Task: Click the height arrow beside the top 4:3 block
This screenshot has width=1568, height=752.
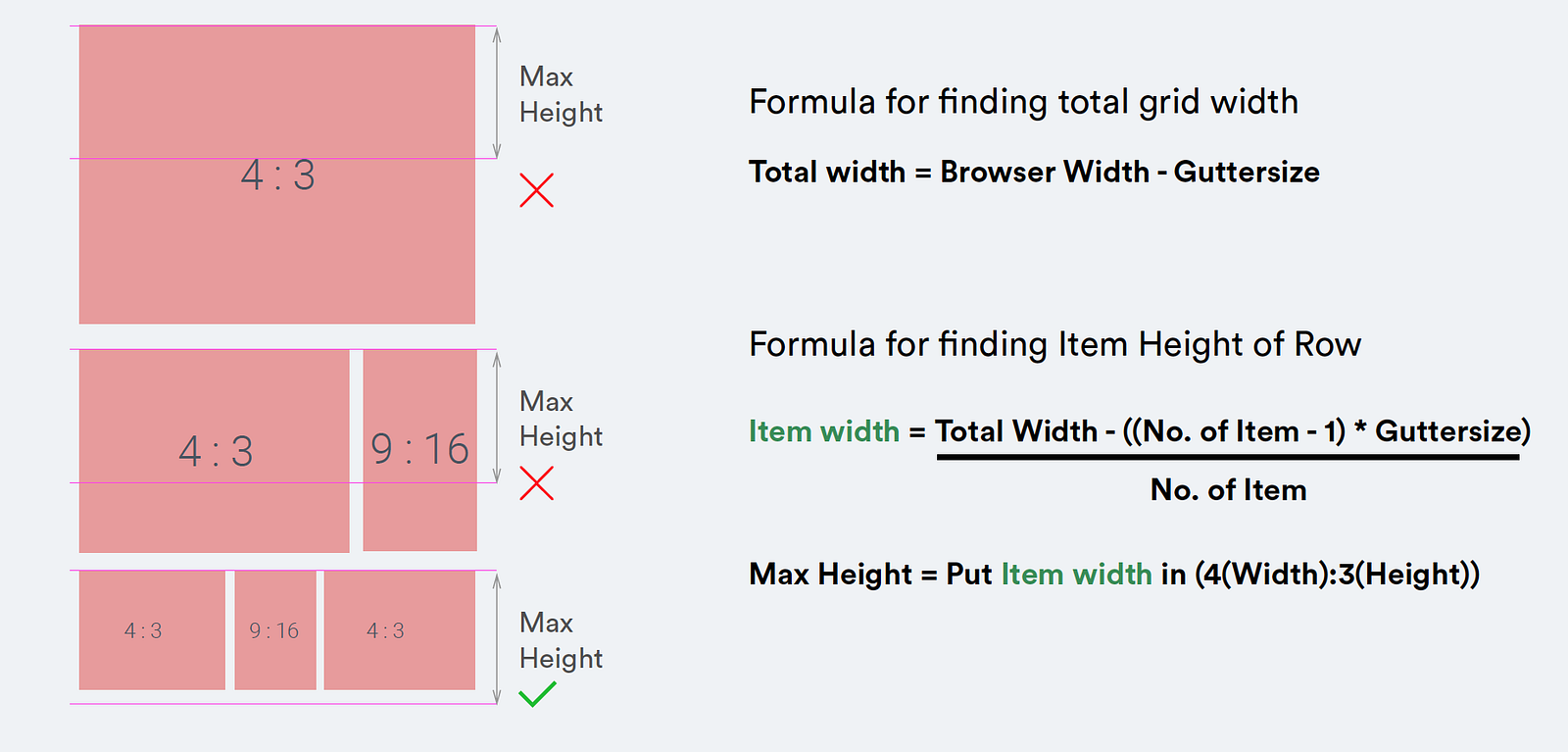Action: click(497, 92)
